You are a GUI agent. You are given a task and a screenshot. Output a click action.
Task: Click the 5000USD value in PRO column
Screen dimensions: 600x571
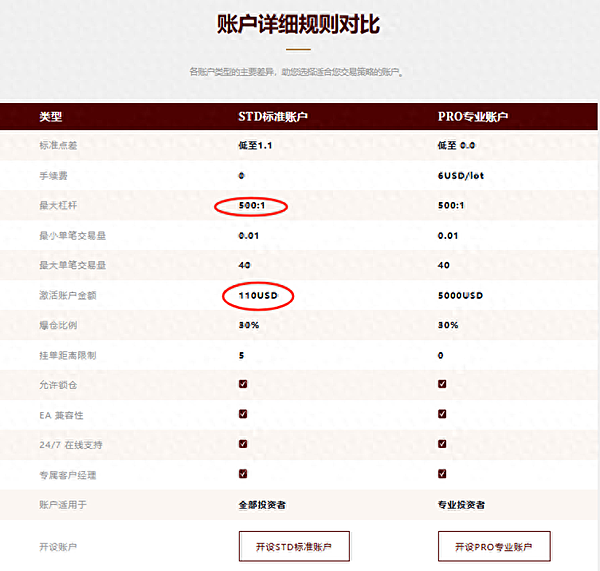pos(460,296)
